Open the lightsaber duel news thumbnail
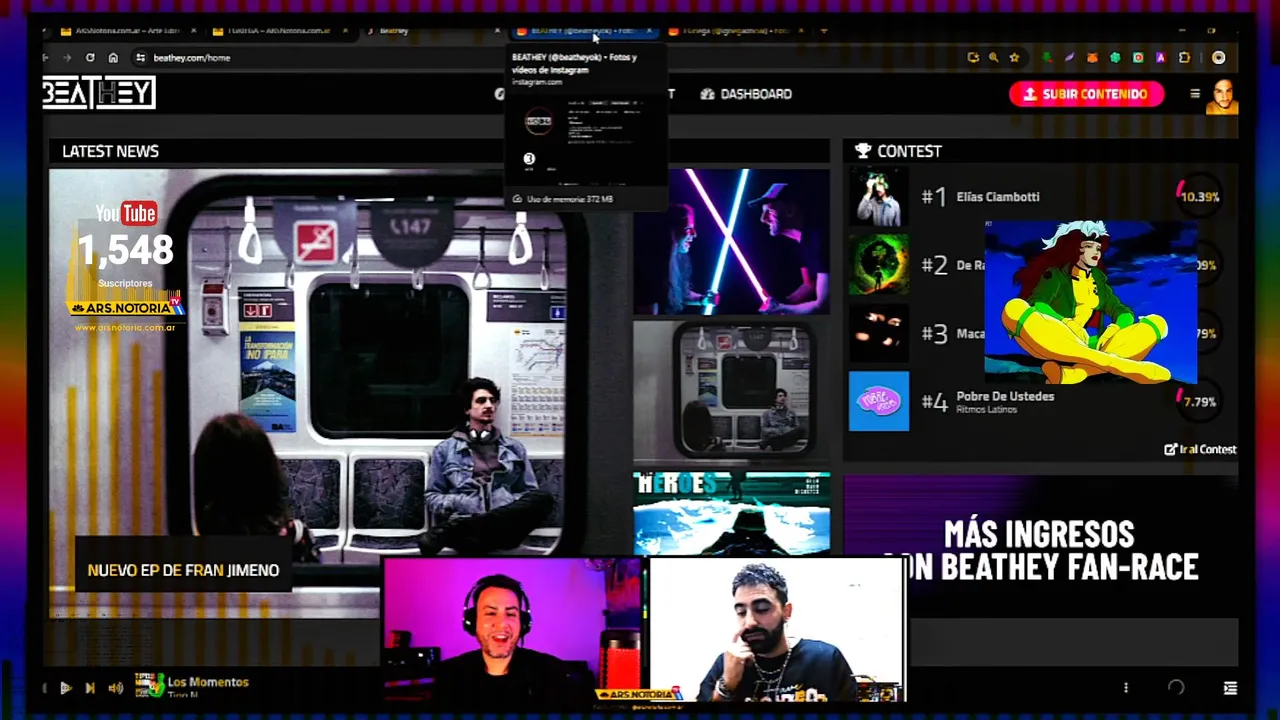This screenshot has width=1280, height=720. 731,241
